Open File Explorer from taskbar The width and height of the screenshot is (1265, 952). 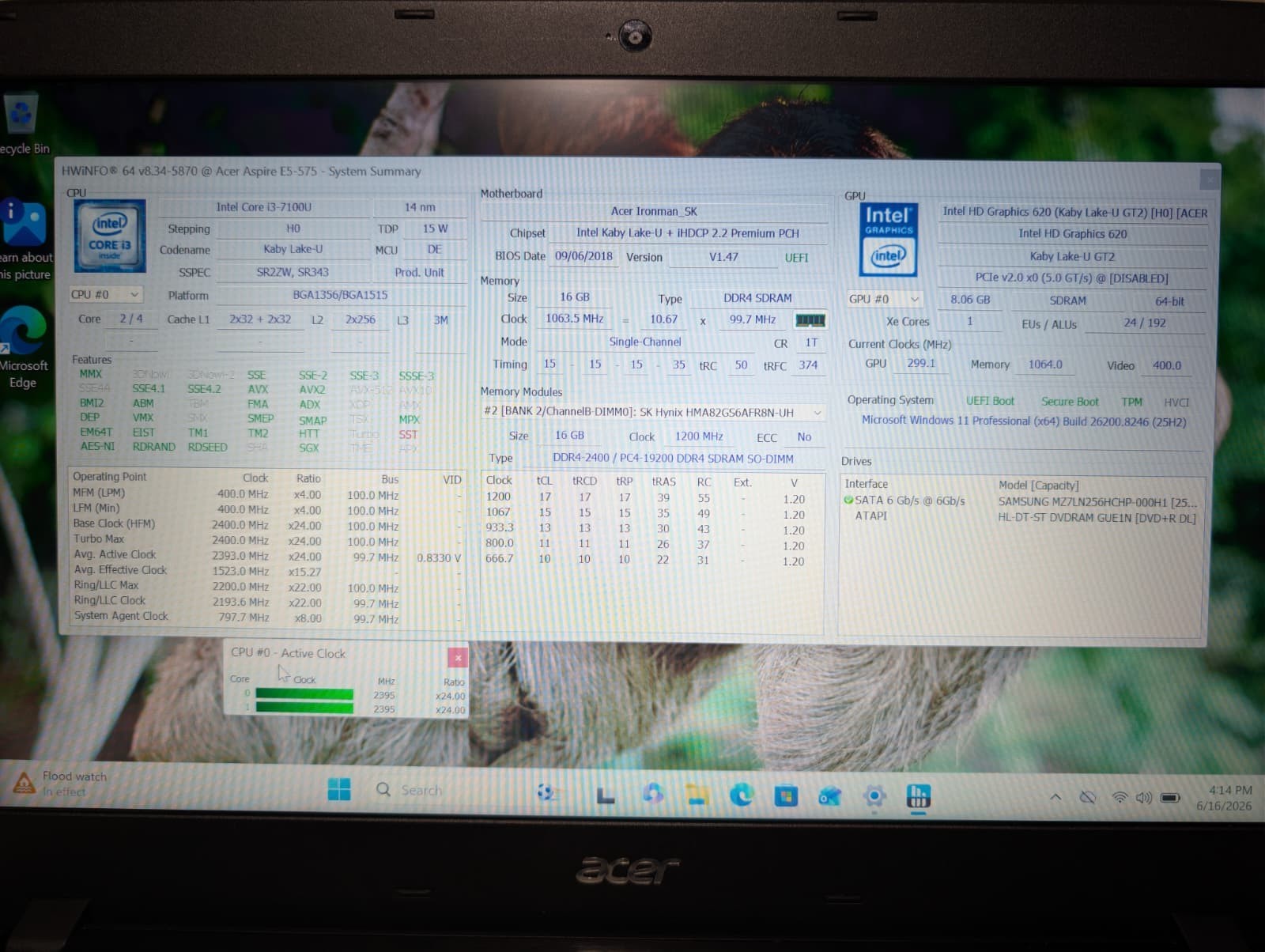[697, 795]
